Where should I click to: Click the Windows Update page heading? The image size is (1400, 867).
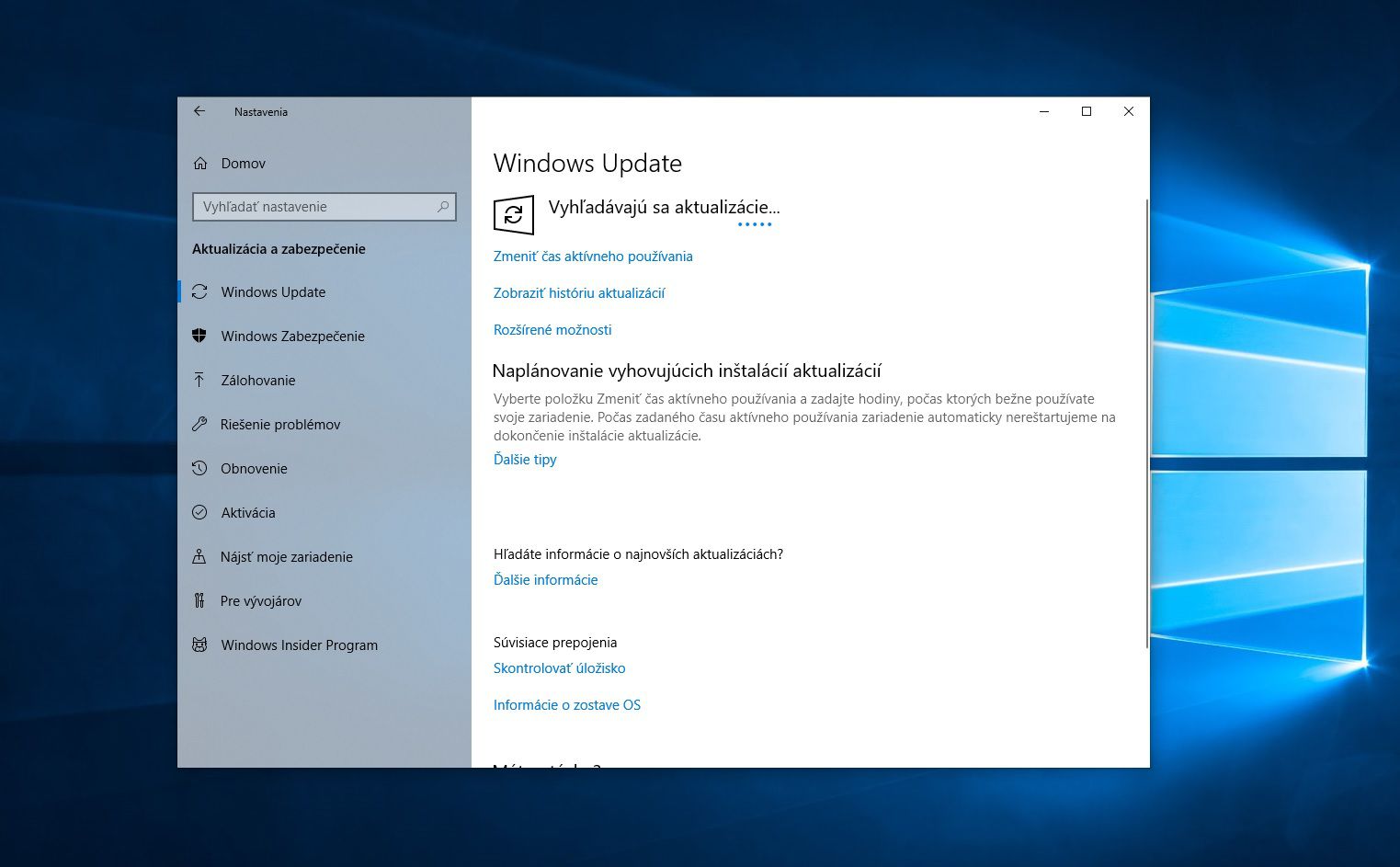coord(587,163)
